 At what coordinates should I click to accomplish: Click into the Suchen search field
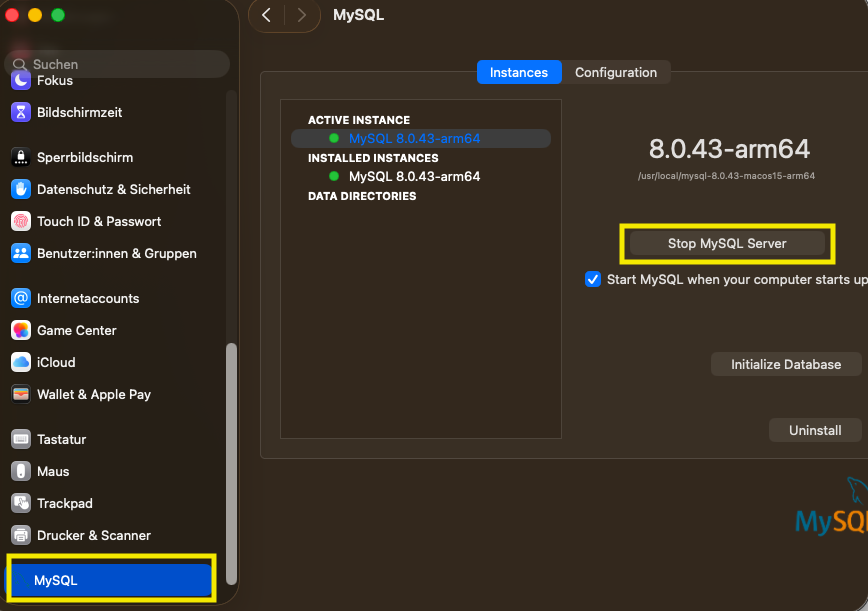[120, 64]
